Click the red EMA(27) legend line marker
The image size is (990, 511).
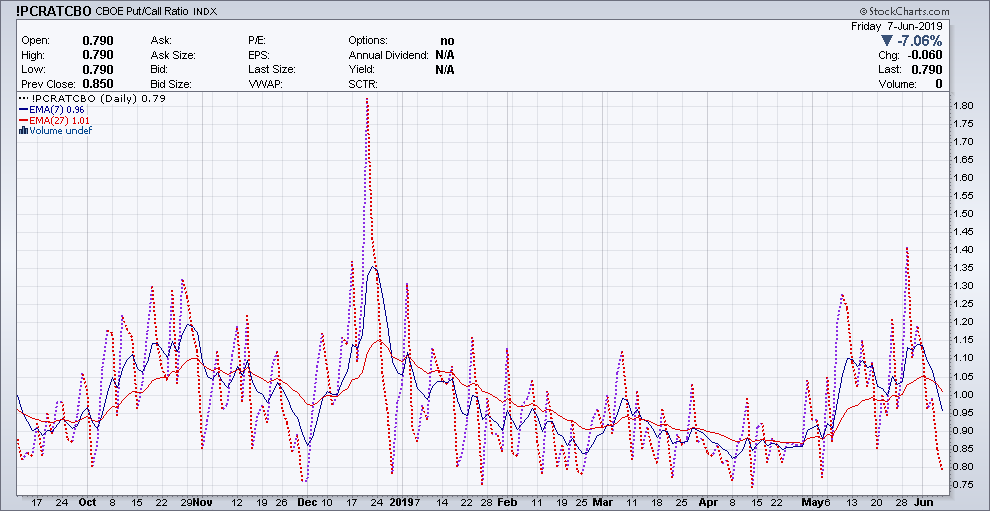pos(23,121)
